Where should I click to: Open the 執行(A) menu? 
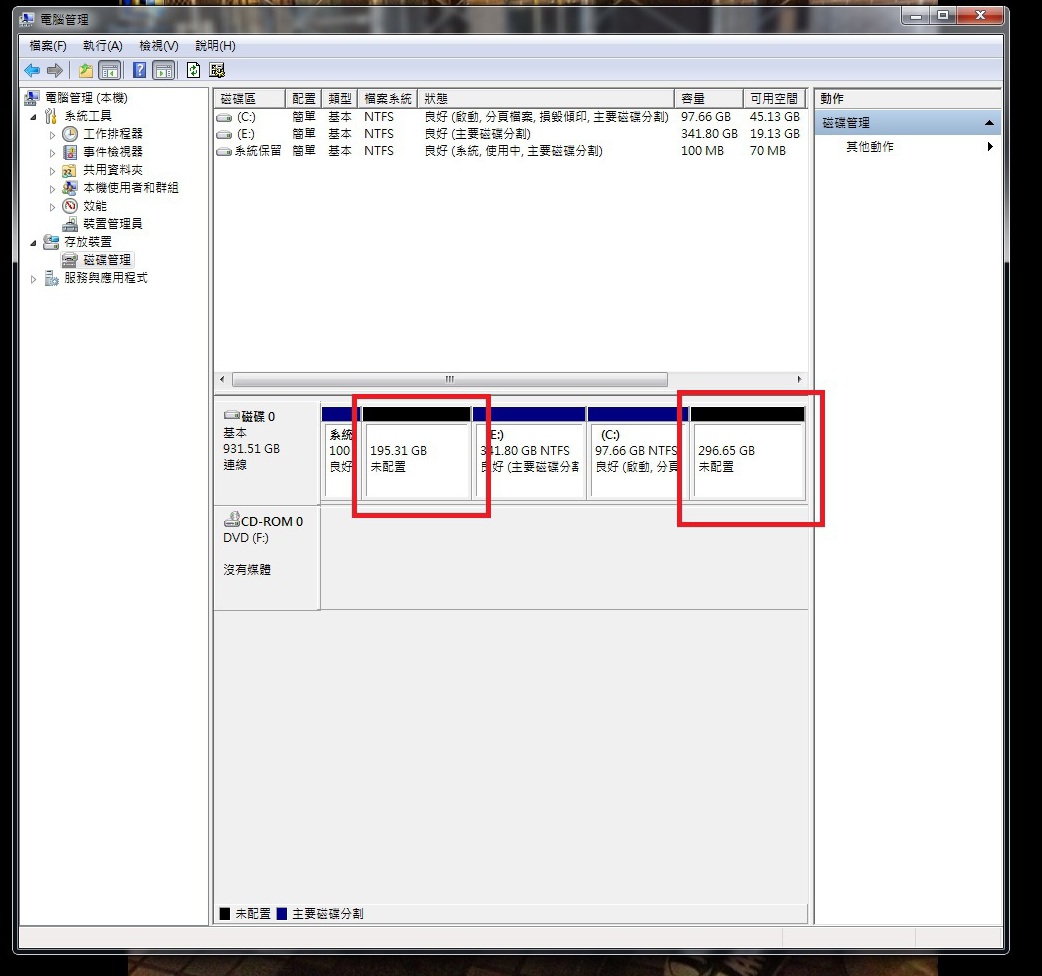102,46
